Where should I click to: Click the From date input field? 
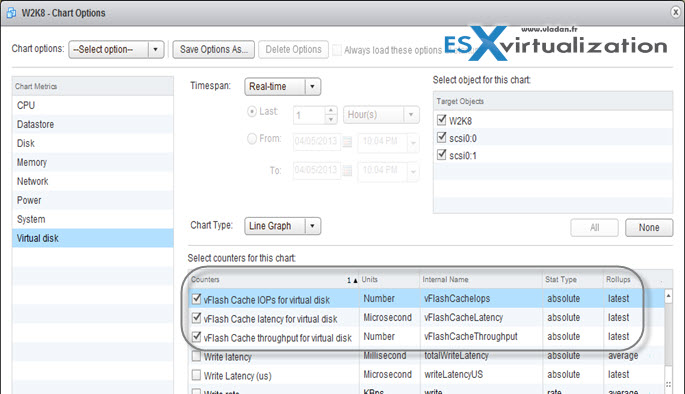pyautogui.click(x=317, y=142)
